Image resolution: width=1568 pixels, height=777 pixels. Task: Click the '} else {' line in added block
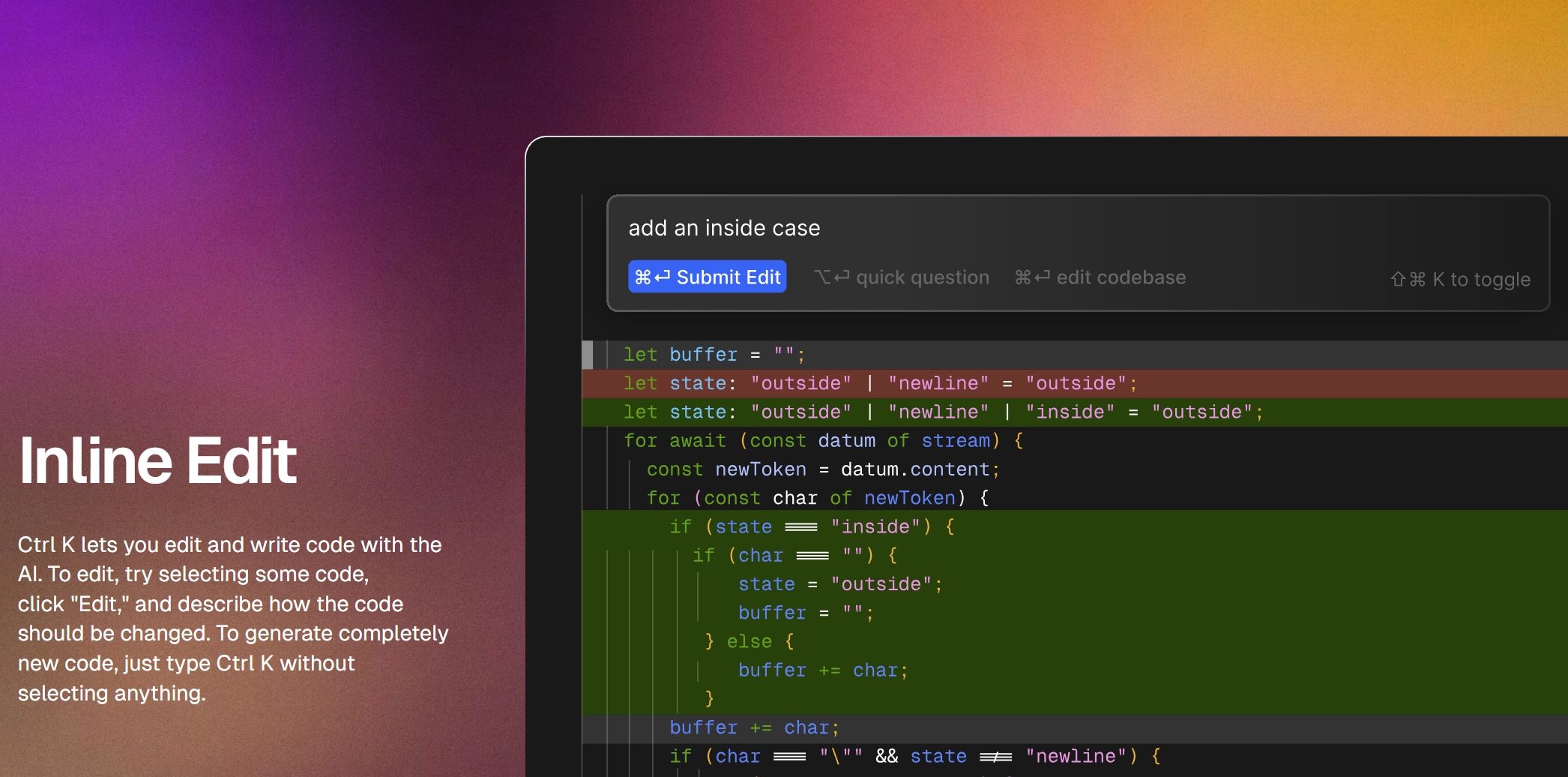750,641
